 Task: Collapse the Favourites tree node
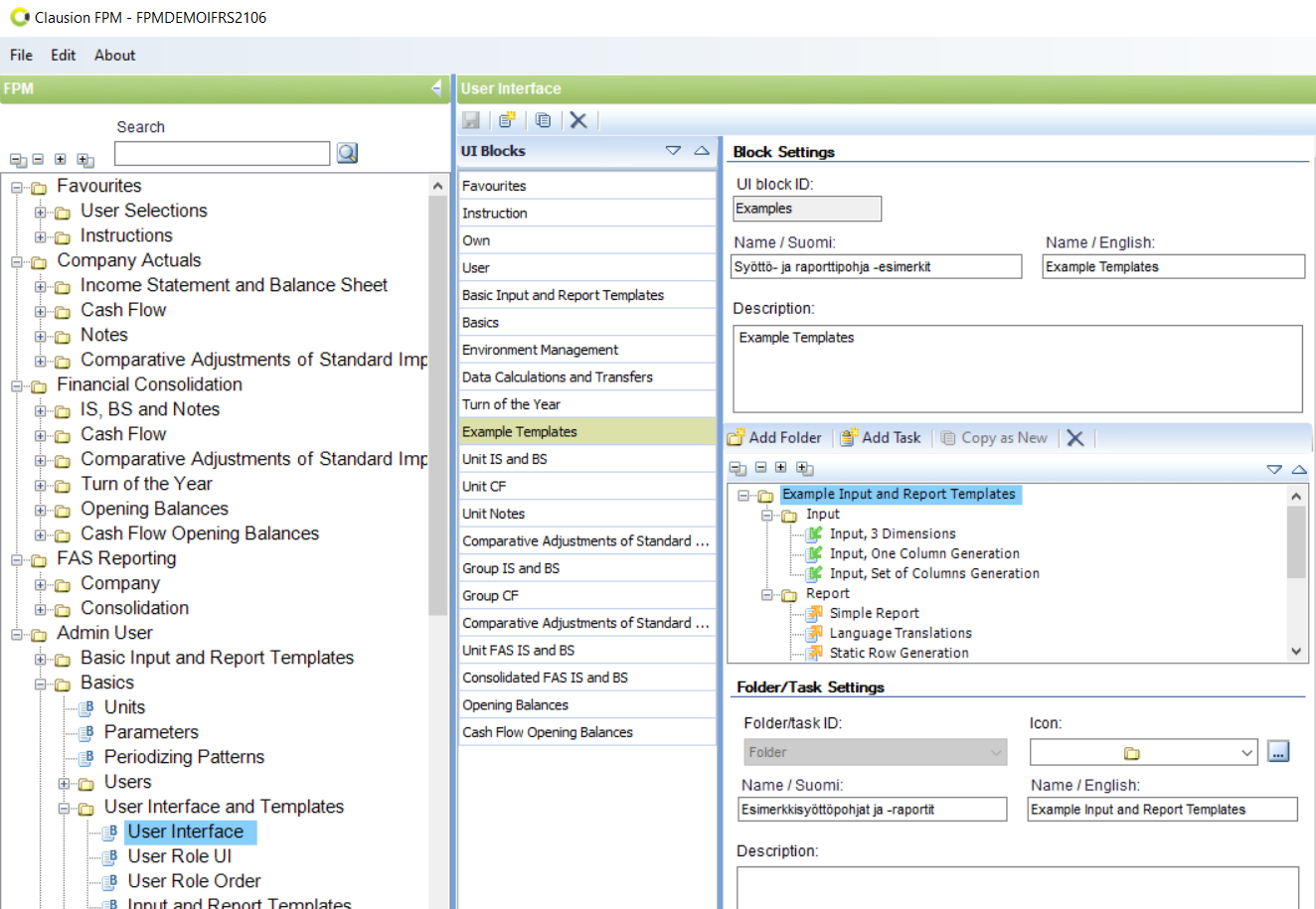tap(17, 187)
